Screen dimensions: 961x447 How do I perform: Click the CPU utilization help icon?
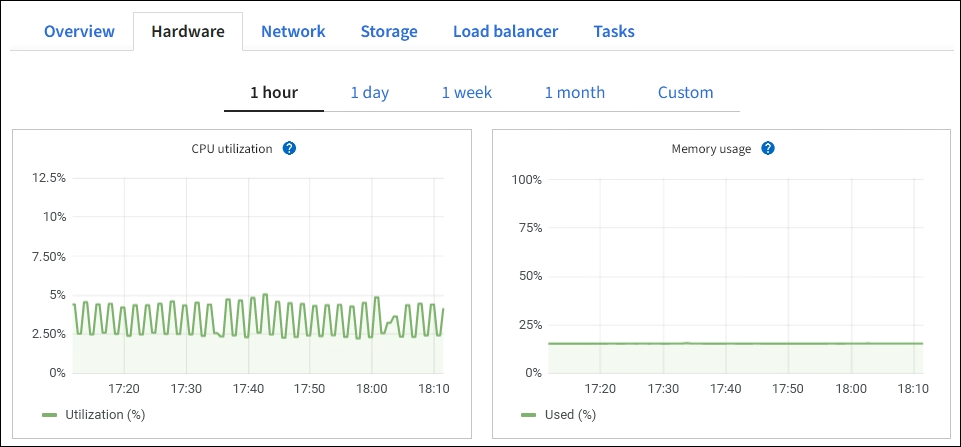tap(289, 148)
